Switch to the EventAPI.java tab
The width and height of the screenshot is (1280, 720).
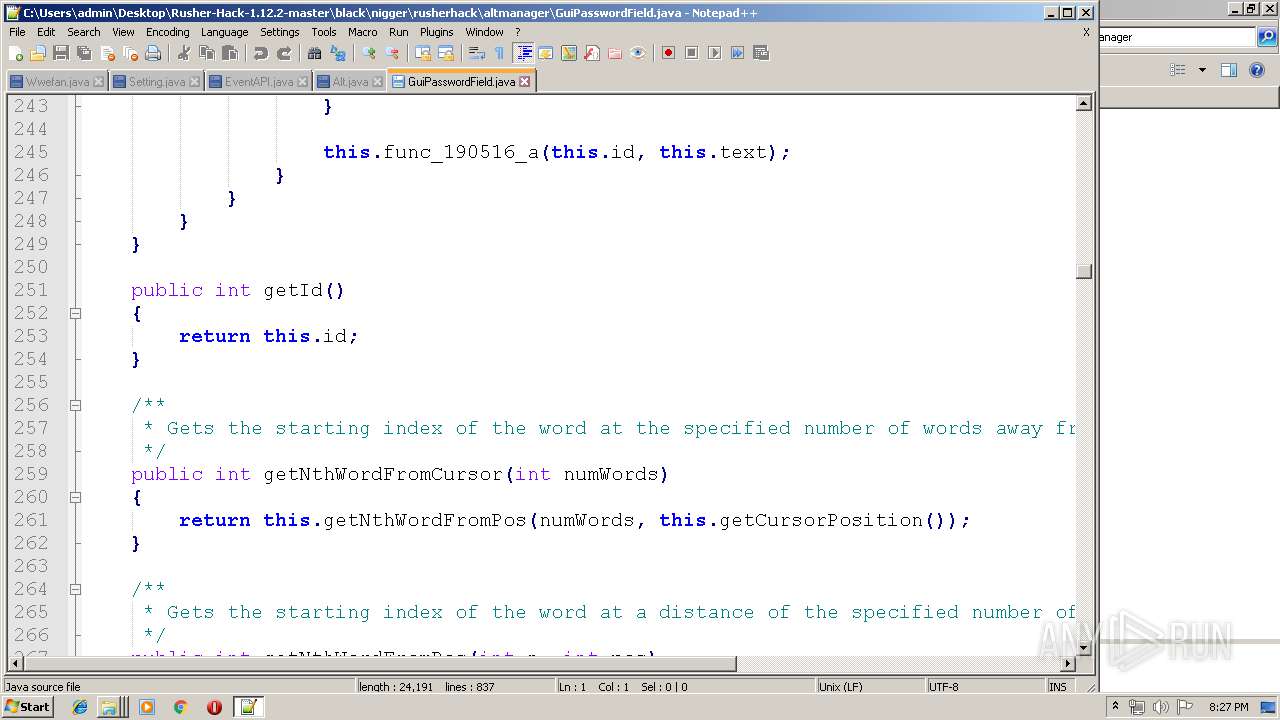(x=259, y=82)
